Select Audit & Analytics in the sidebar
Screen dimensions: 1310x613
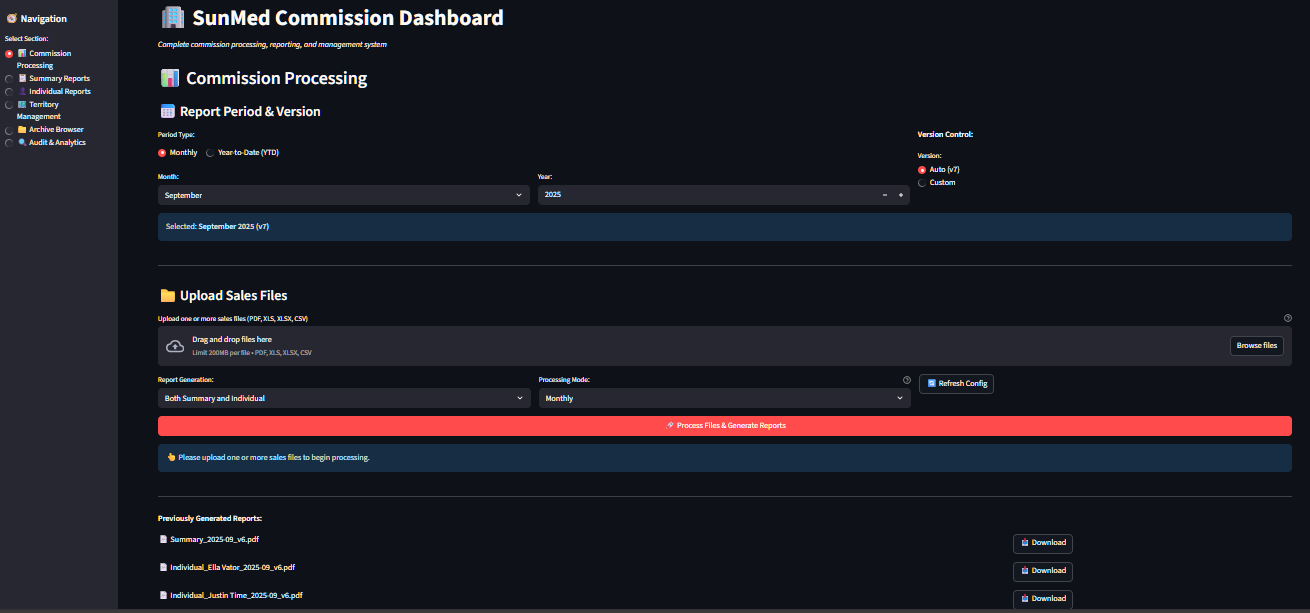click(x=8, y=141)
